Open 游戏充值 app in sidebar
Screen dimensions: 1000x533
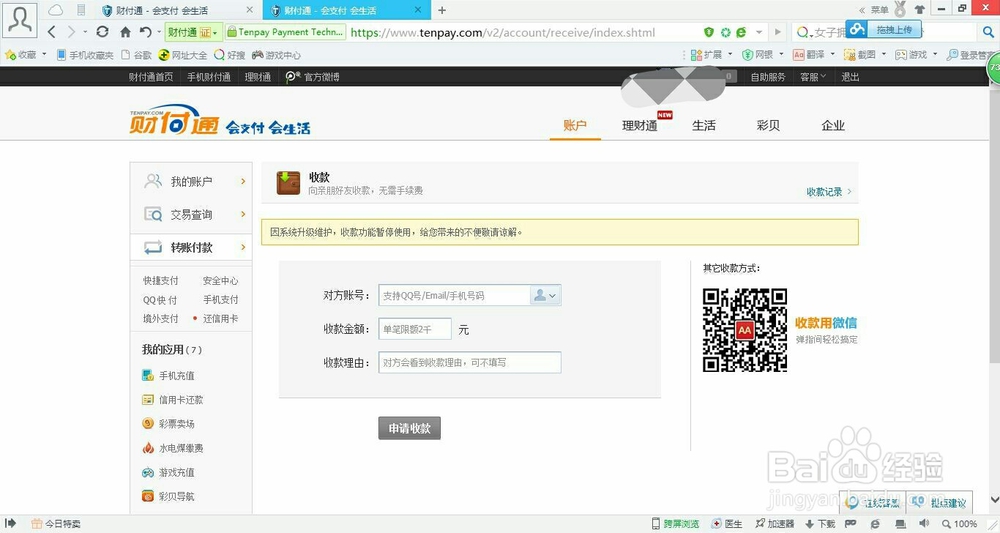click(x=168, y=472)
